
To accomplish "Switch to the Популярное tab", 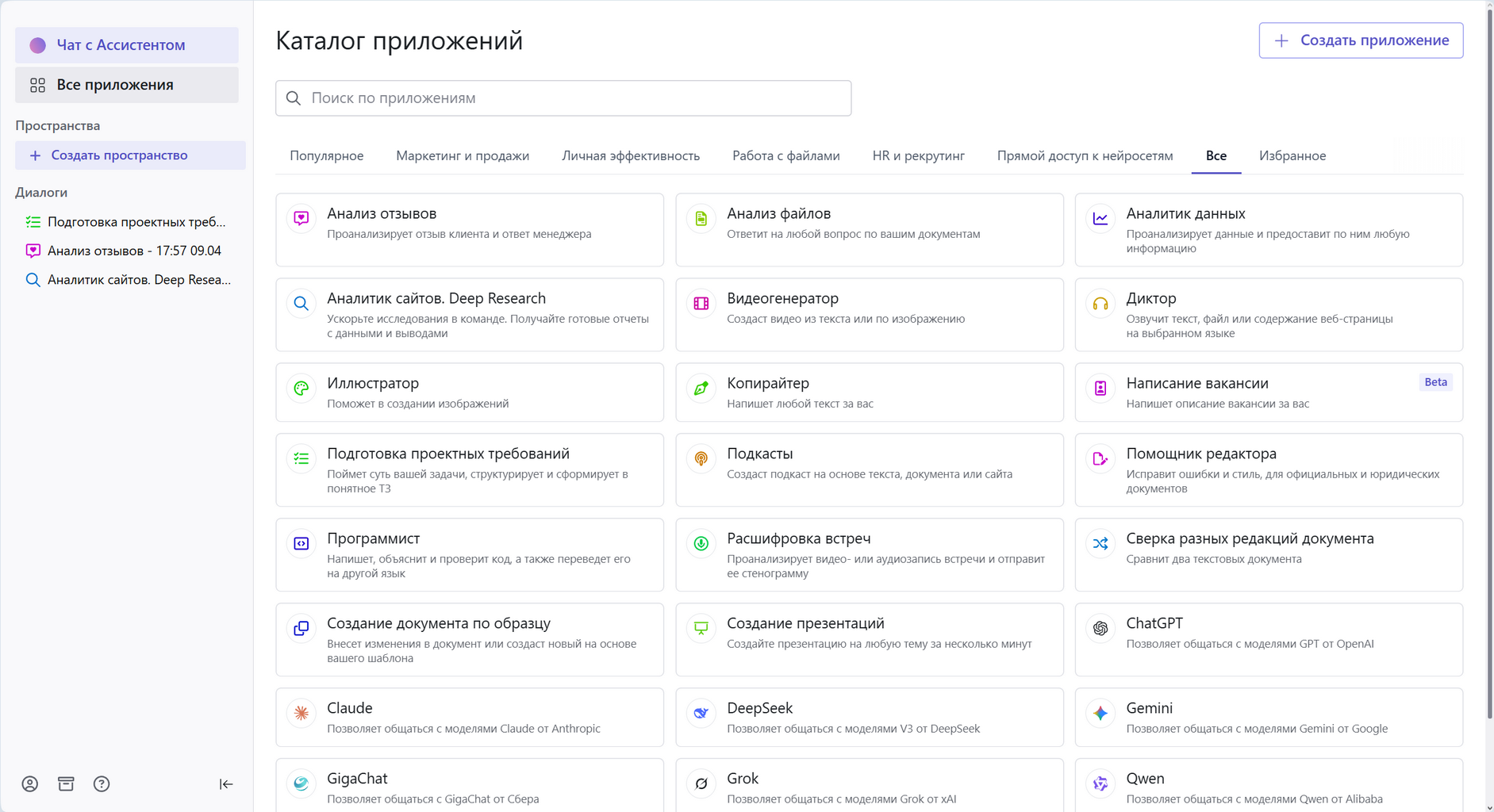I will (x=326, y=156).
